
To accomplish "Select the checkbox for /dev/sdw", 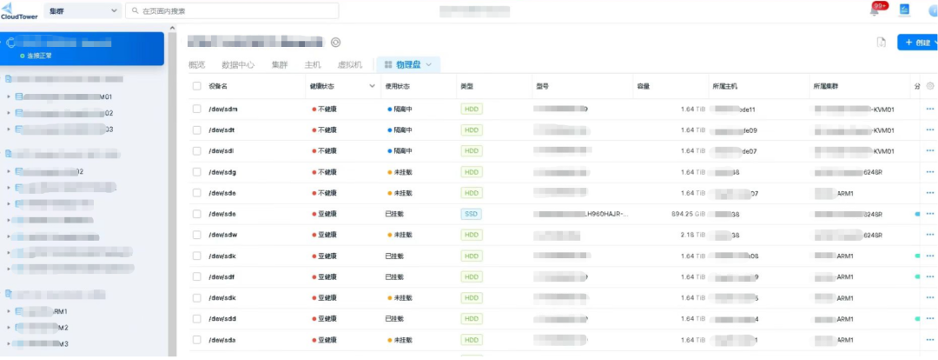I will (x=197, y=235).
